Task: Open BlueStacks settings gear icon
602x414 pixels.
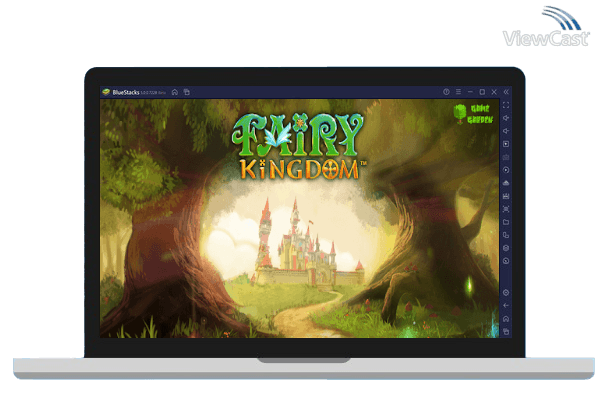Action: (x=506, y=293)
